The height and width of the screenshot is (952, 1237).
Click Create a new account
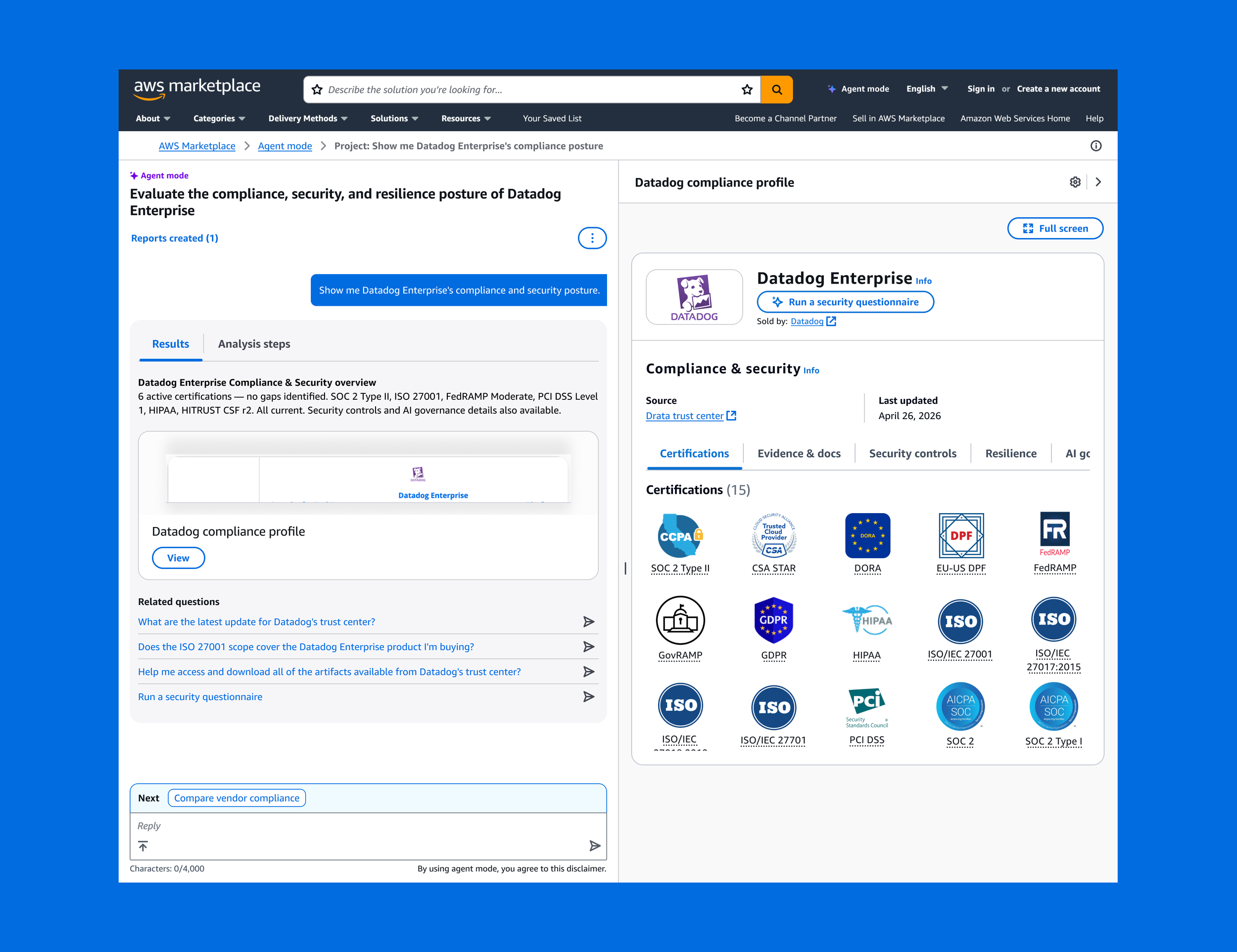tap(1058, 89)
